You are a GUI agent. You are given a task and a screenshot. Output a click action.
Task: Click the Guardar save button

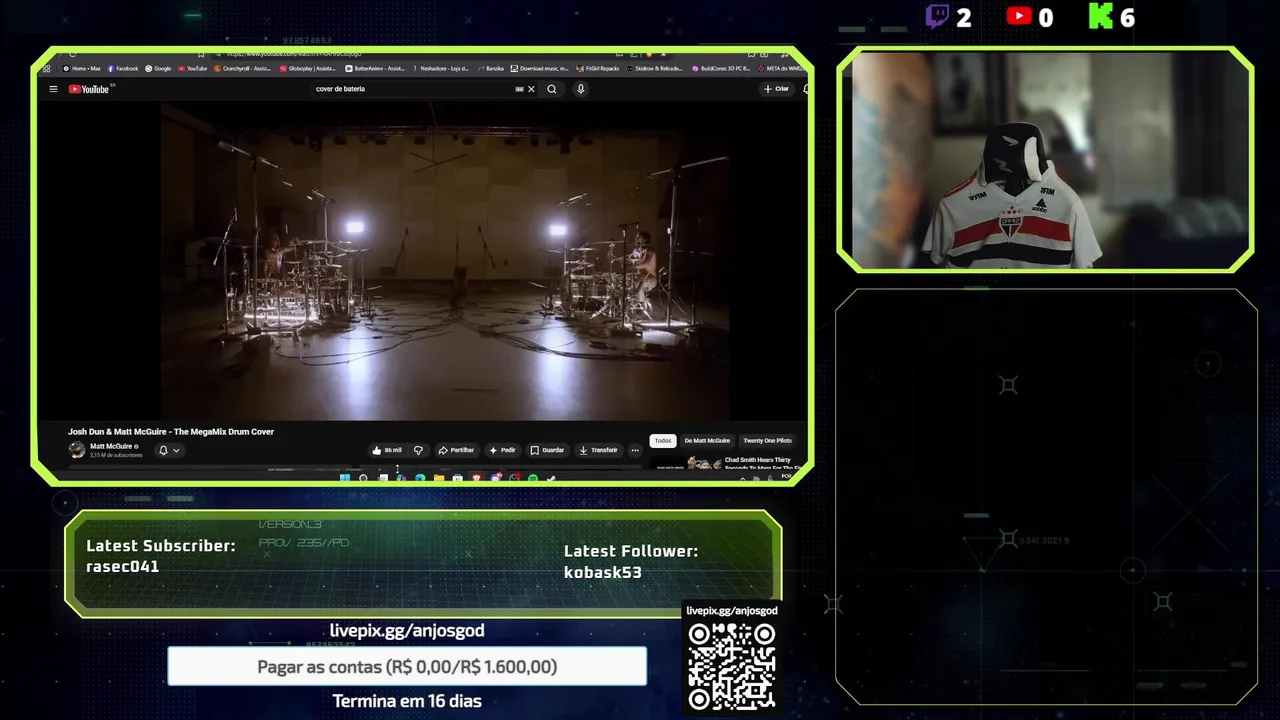click(x=547, y=450)
